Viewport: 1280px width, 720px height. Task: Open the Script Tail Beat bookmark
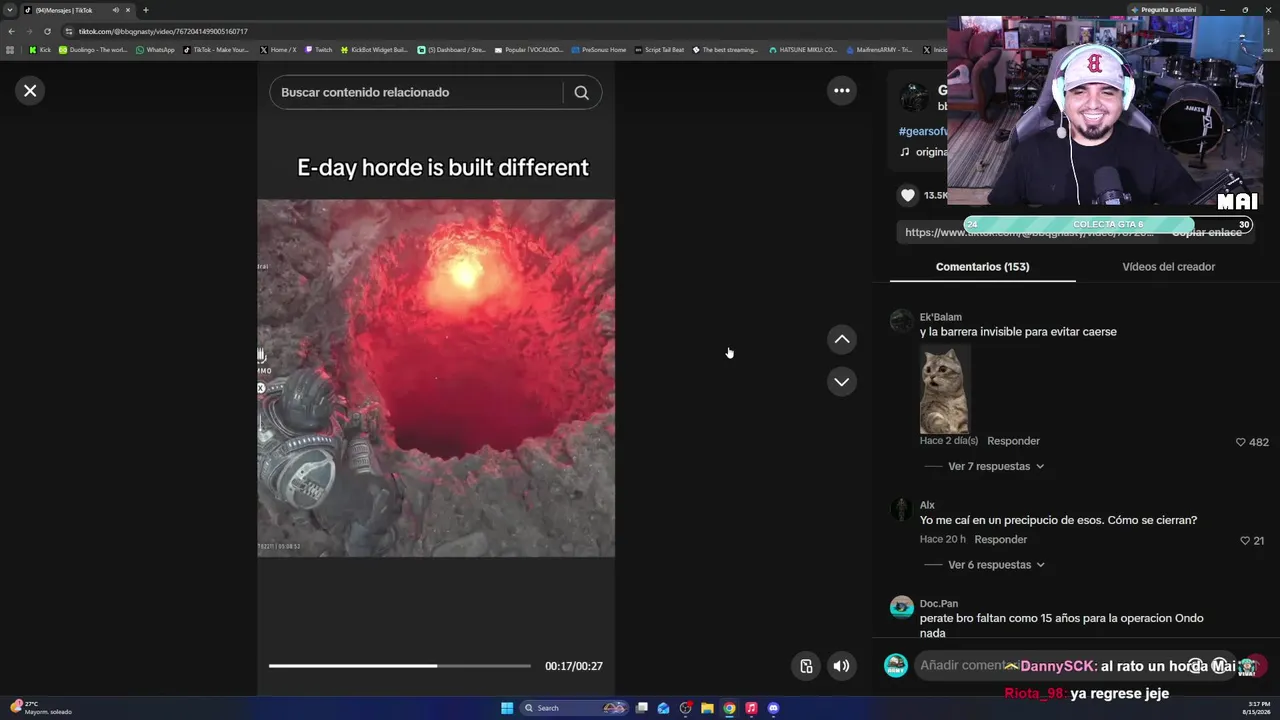coord(659,50)
